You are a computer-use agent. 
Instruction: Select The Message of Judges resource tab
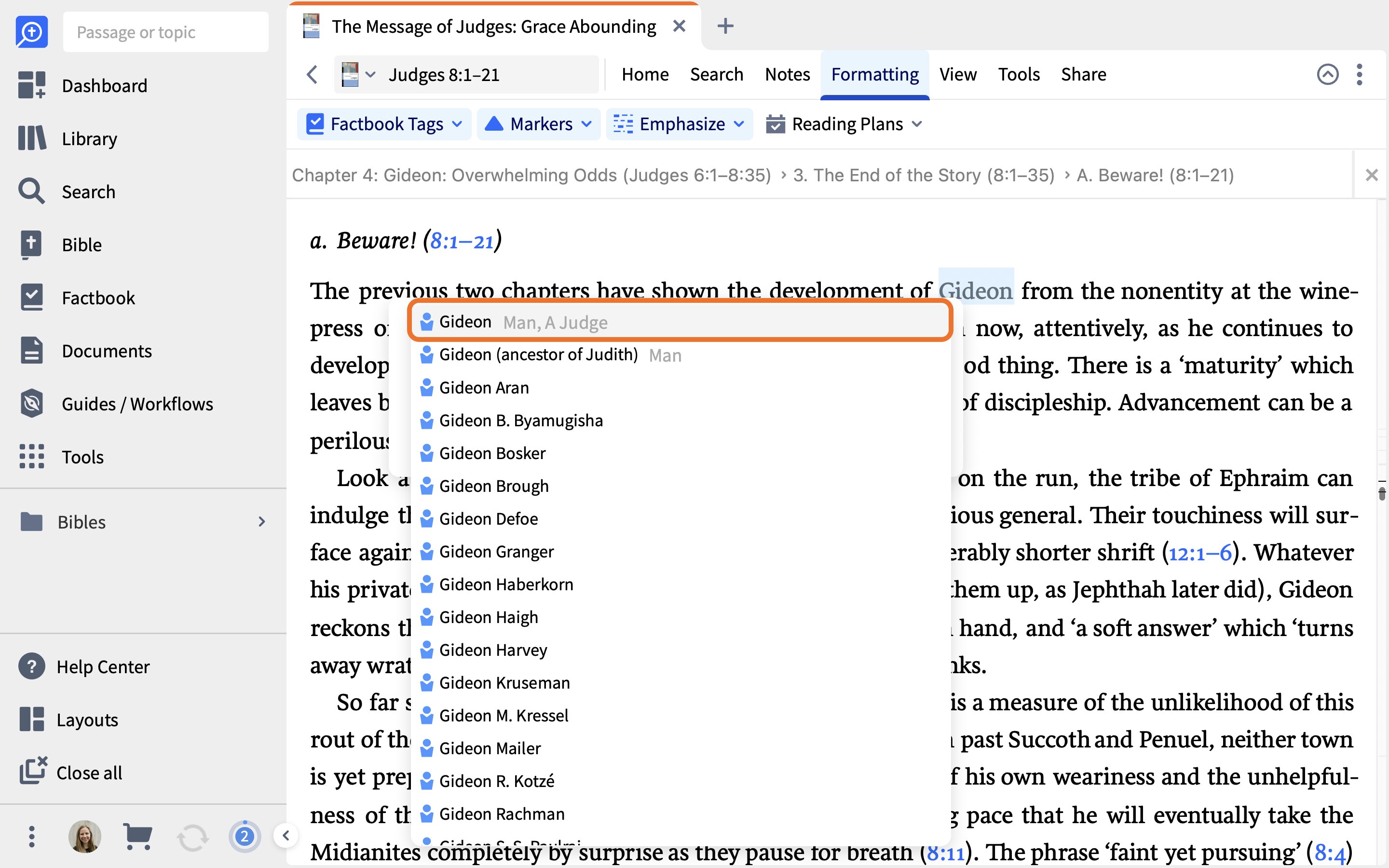pyautogui.click(x=494, y=27)
